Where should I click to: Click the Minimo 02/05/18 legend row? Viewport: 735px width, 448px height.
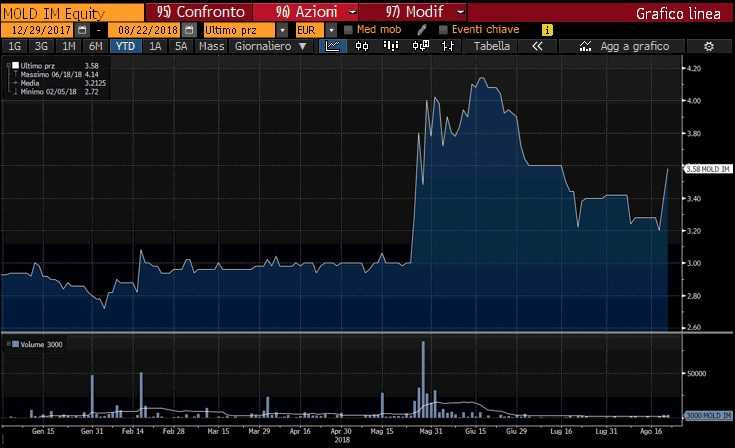coord(59,92)
